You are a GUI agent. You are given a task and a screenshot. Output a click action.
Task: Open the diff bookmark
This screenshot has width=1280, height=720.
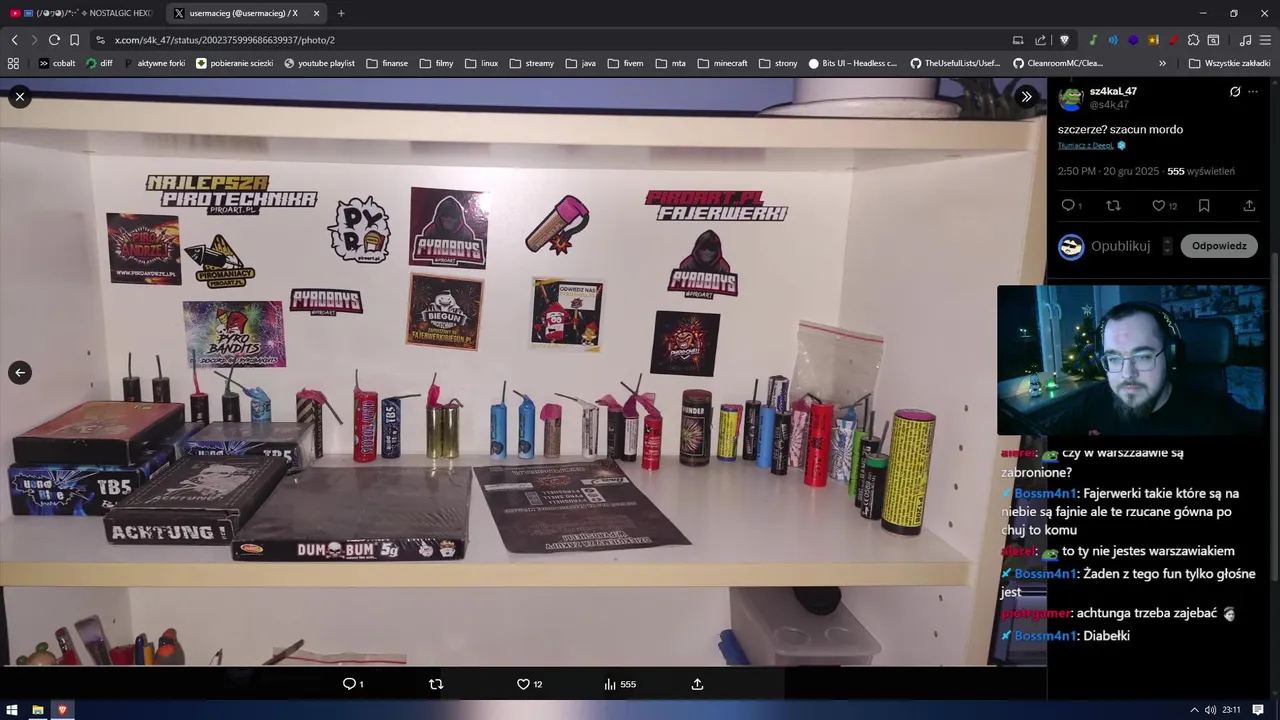tap(99, 63)
